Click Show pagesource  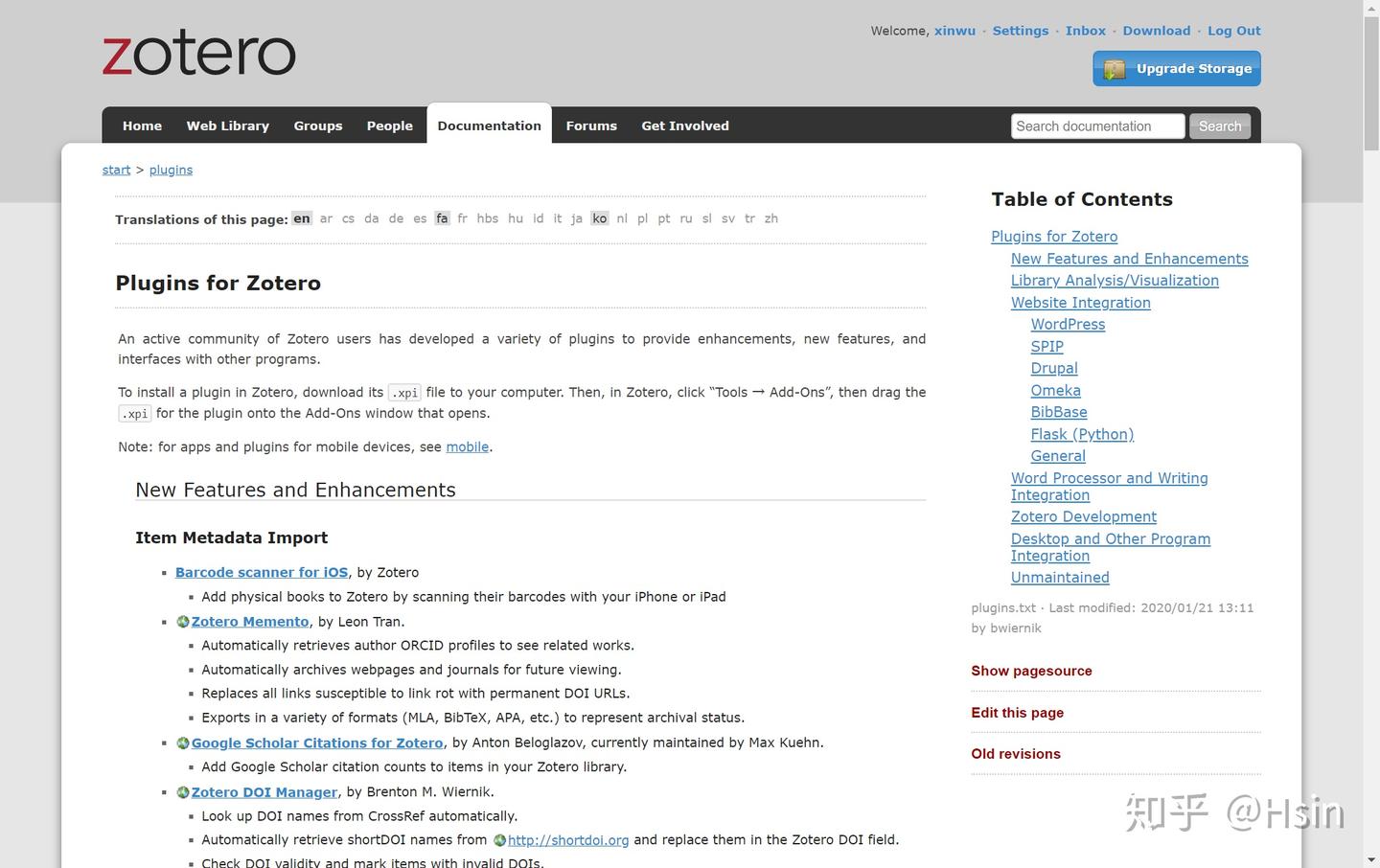(x=1031, y=672)
